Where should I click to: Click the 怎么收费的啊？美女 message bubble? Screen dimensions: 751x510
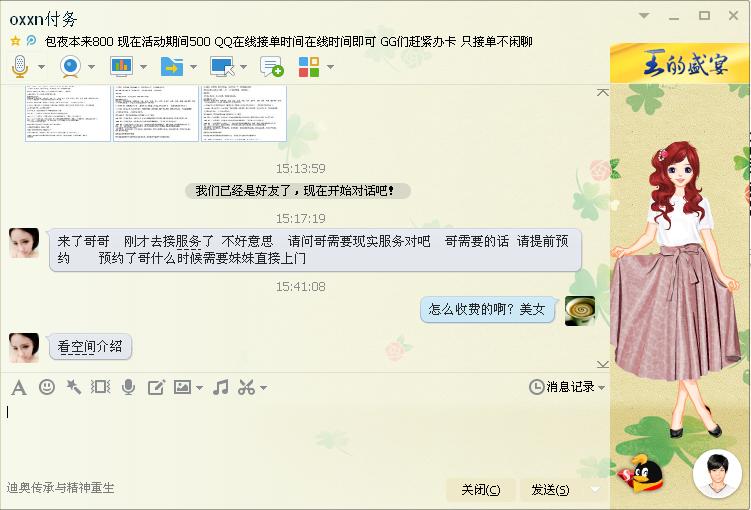487,309
